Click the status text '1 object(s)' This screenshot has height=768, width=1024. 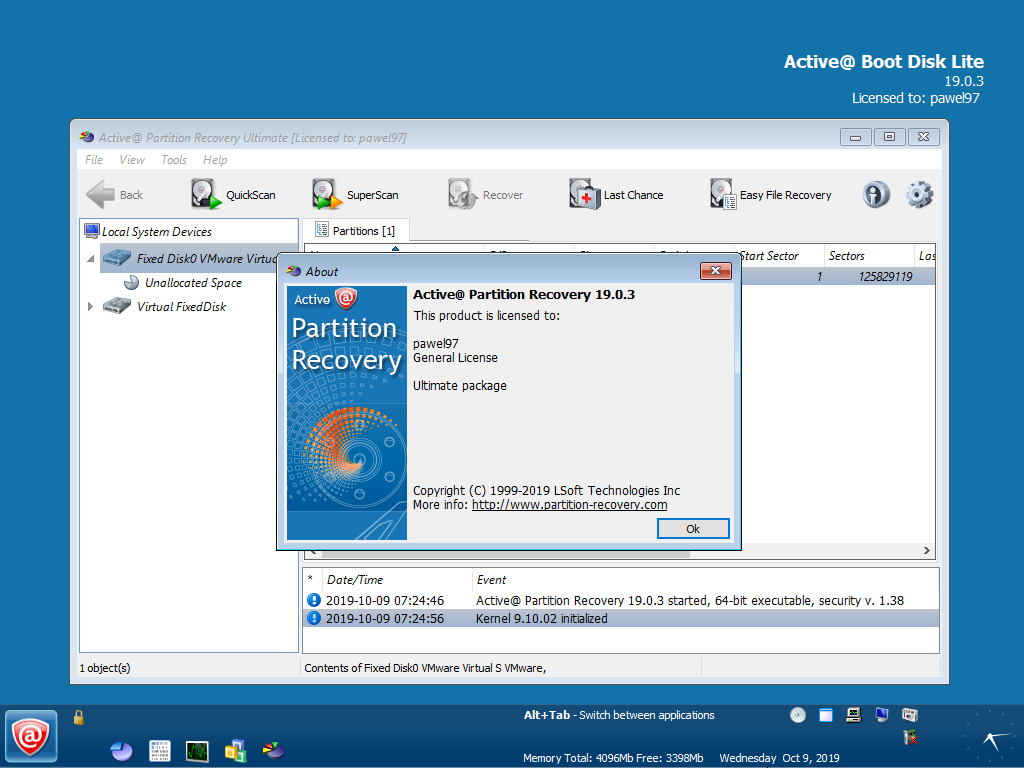(104, 668)
